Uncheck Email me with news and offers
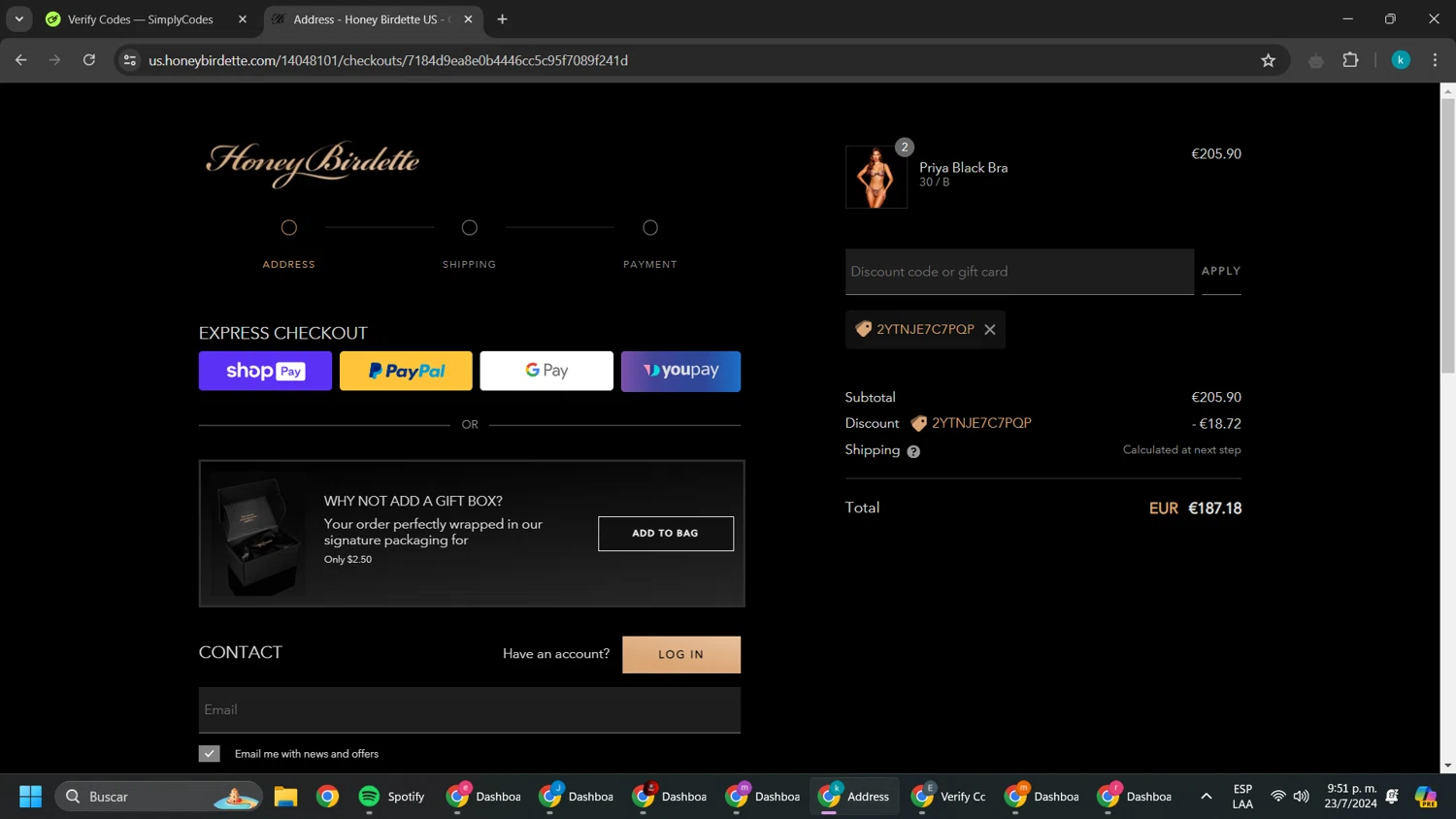This screenshot has width=1456, height=819. [210, 754]
